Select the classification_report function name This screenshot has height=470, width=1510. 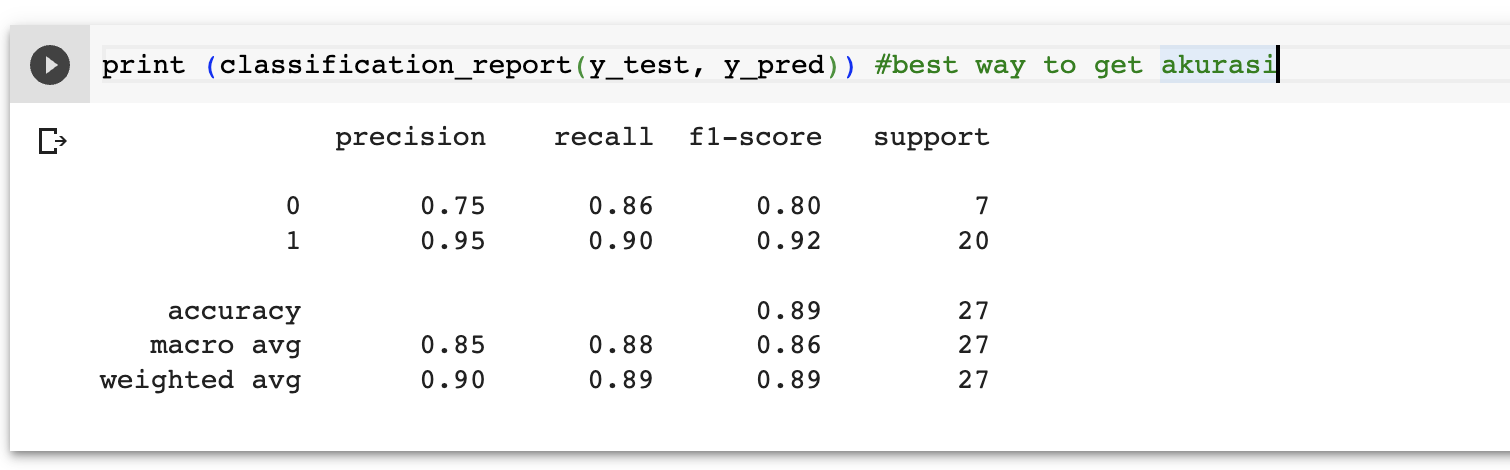click(396, 66)
